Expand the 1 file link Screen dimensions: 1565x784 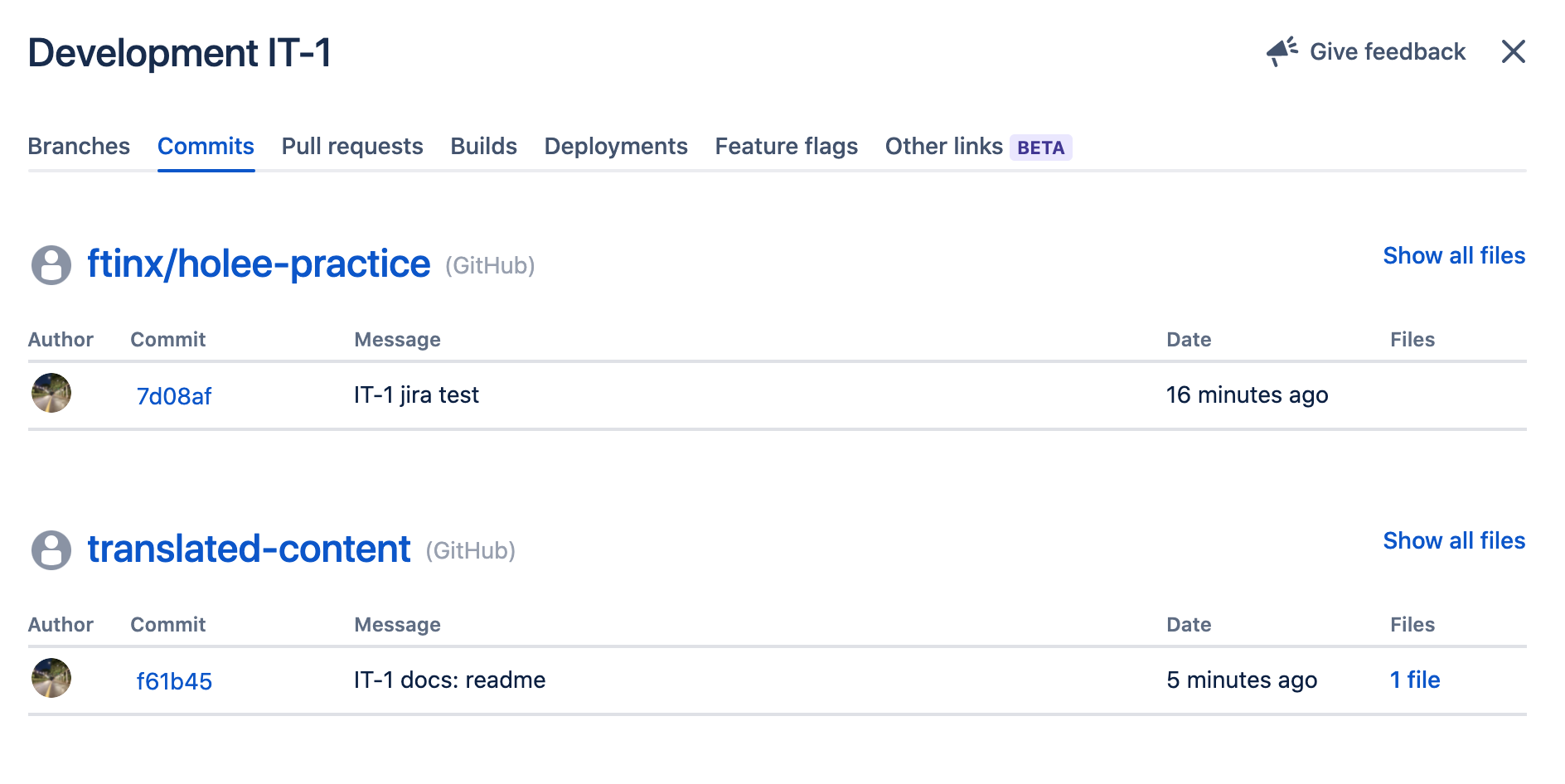(x=1415, y=680)
